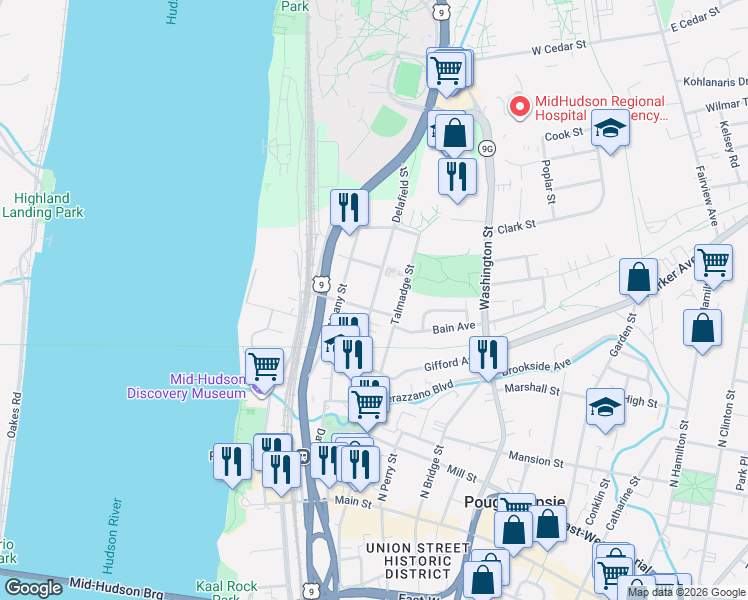Click the leftmost restaurant marker by the riverfront
This screenshot has width=748, height=600.
tap(232, 464)
